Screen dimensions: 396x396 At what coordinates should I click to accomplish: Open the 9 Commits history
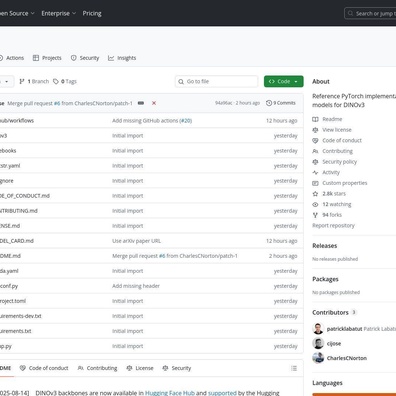click(281, 103)
